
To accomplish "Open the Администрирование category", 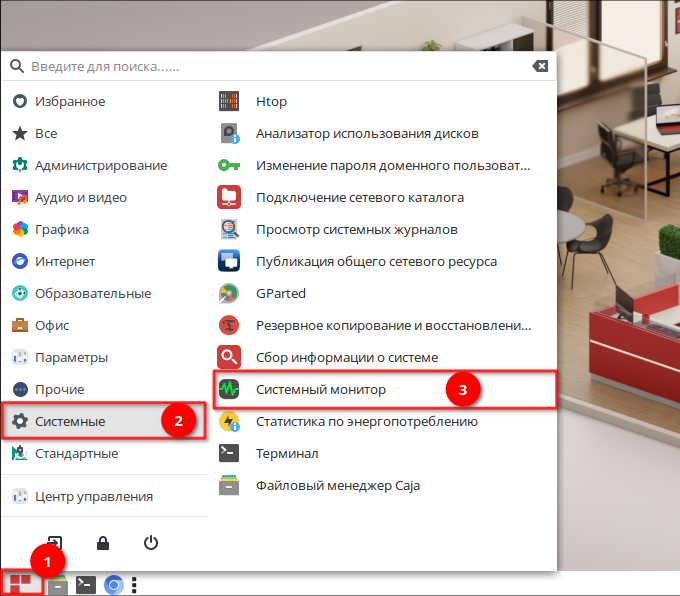I will tap(100, 165).
